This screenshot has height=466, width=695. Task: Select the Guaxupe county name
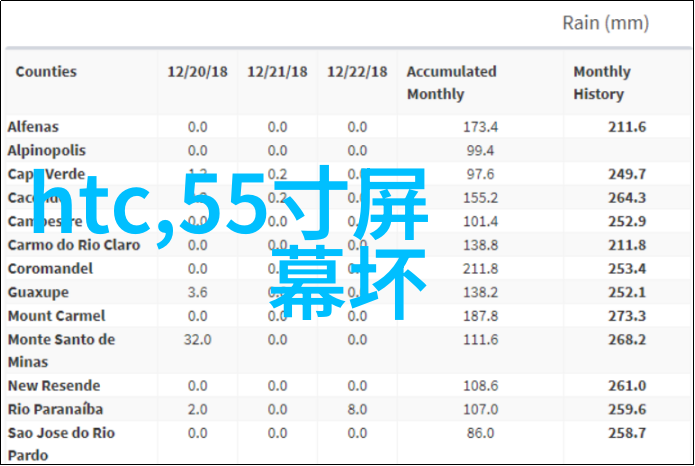[38, 293]
